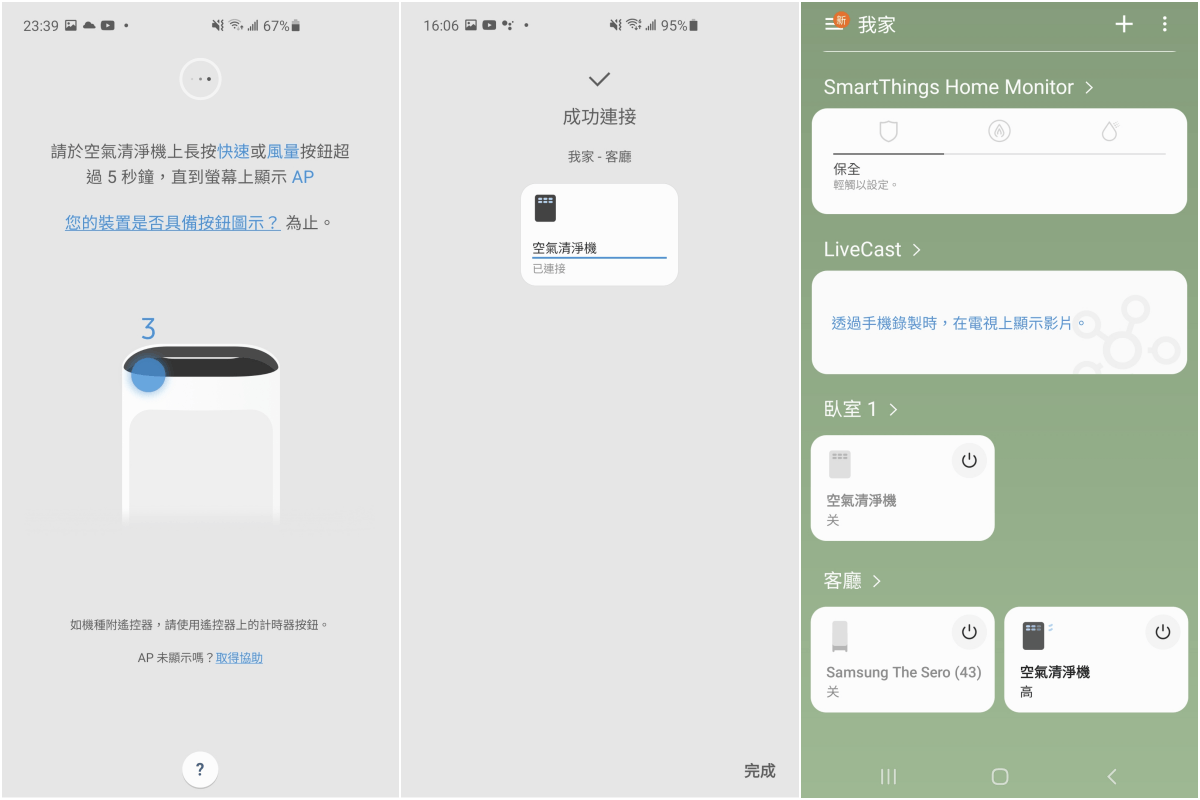Expand the 客廳 room section
The height and width of the screenshot is (800, 1200).
(852, 581)
